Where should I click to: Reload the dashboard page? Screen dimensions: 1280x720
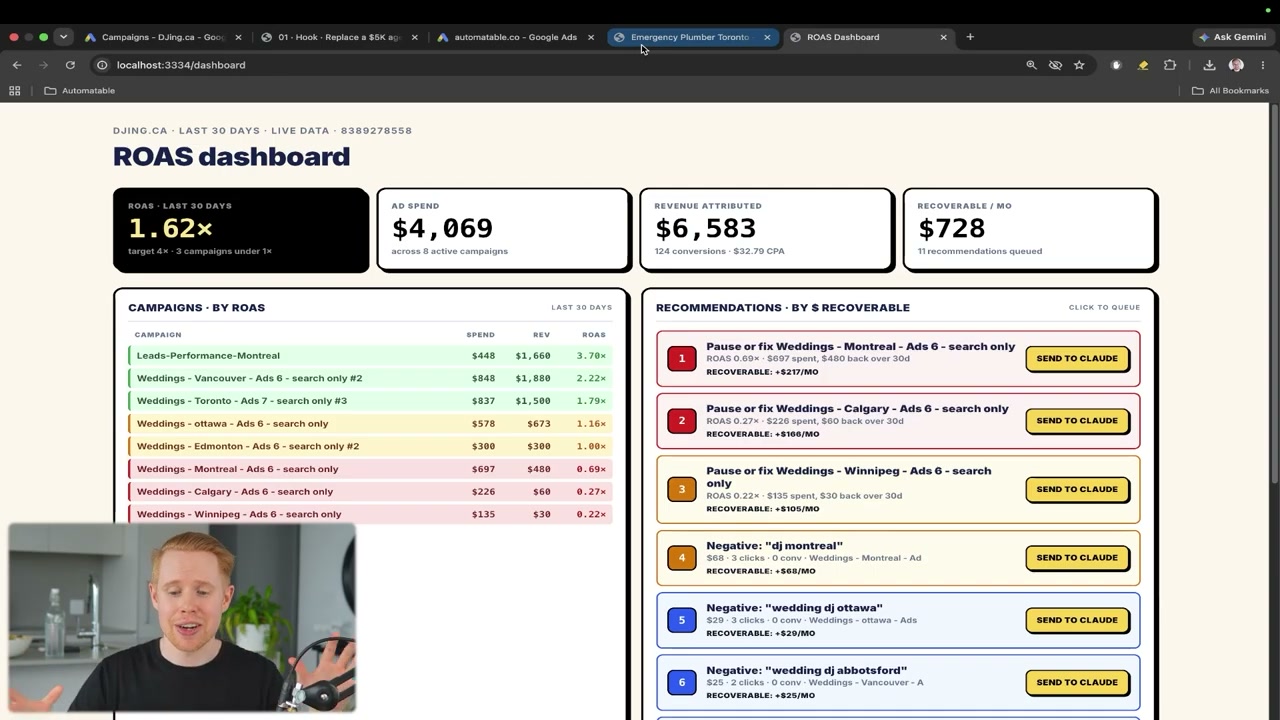70,65
